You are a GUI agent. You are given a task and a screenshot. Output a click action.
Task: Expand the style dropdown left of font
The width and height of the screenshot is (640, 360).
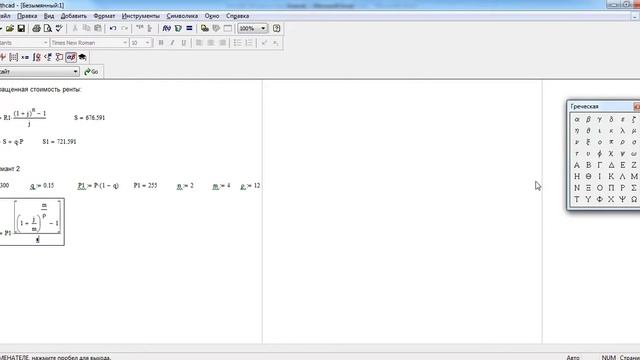click(45, 43)
